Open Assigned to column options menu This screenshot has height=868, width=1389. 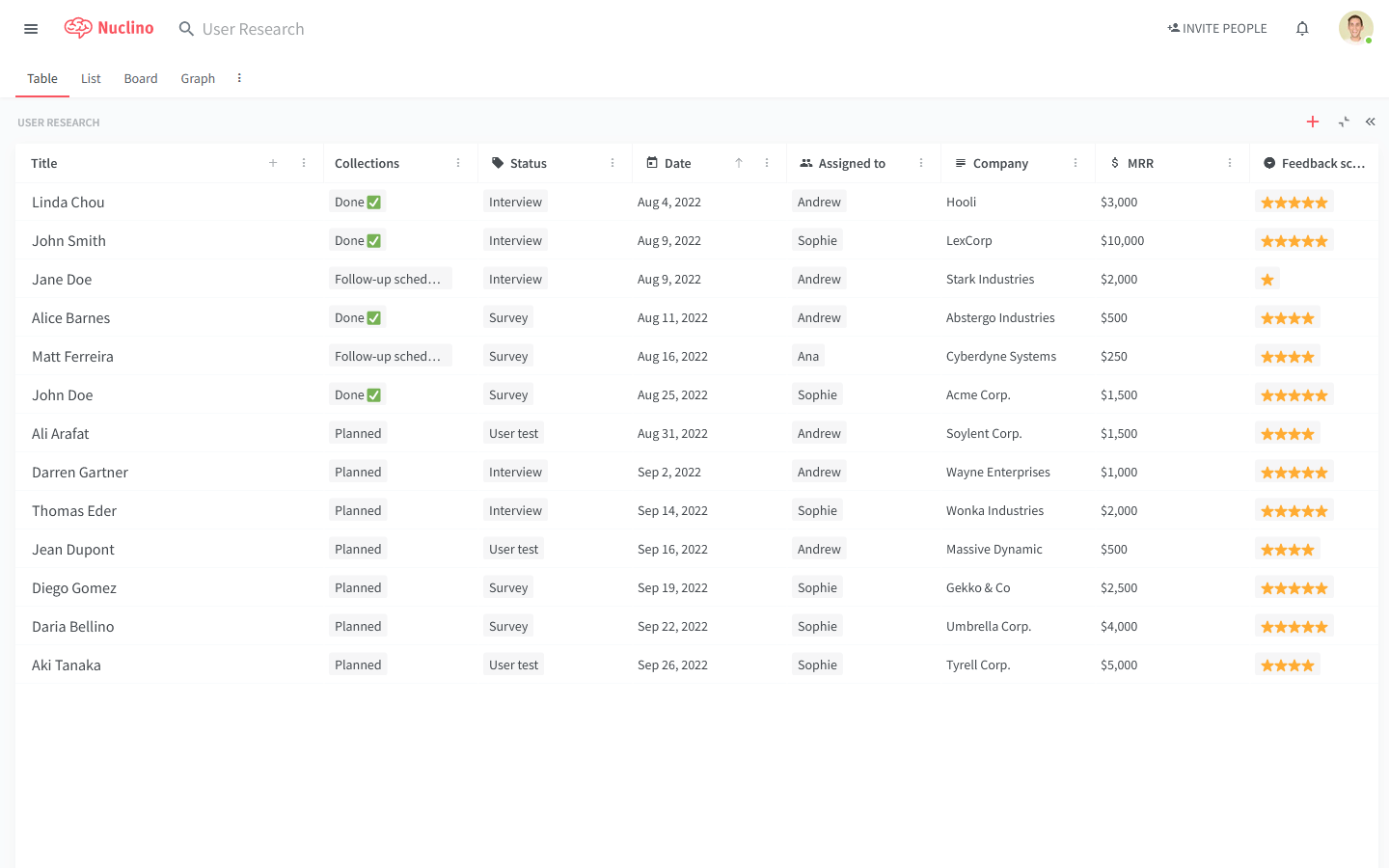pos(921,163)
